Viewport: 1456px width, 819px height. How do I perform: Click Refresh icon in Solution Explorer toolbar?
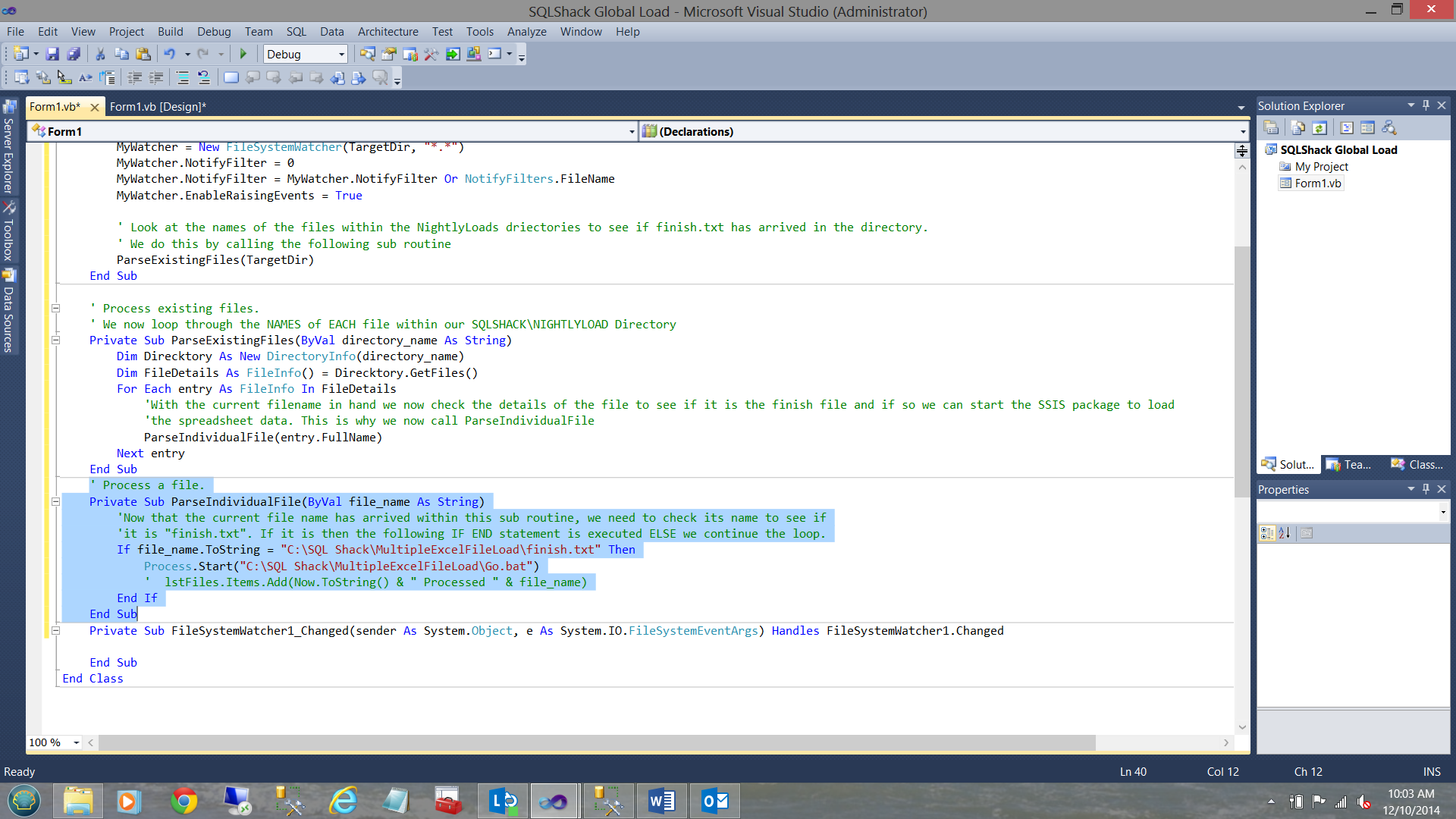(1319, 128)
